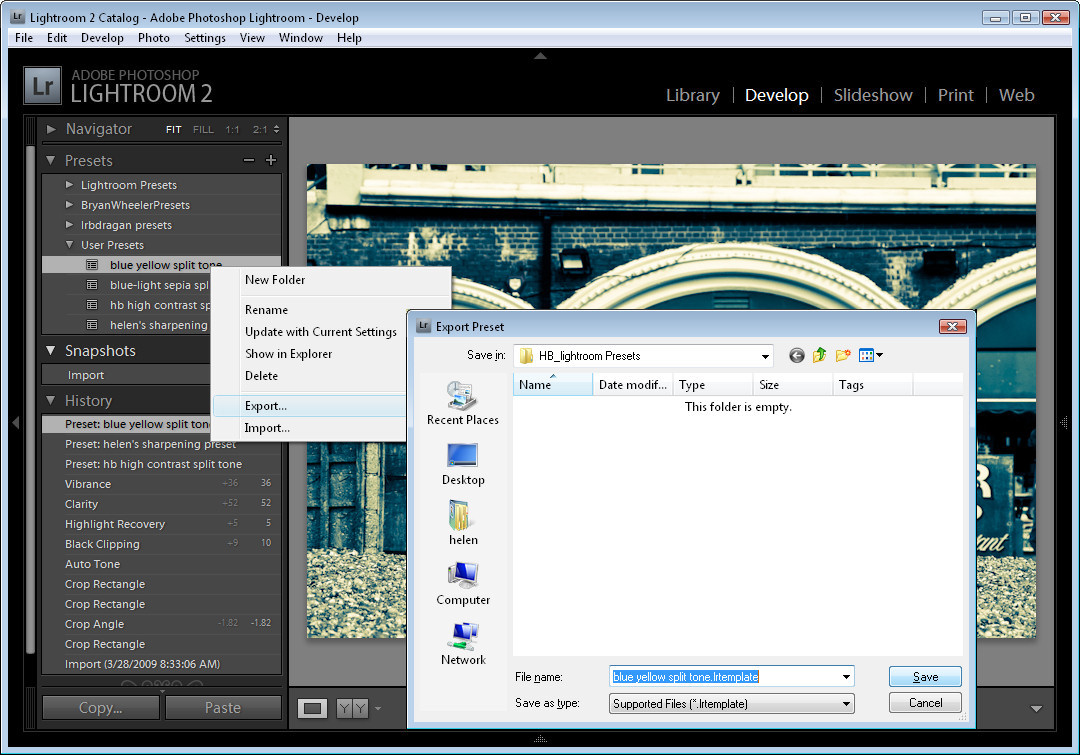Select Crop Angle history step

(x=161, y=623)
